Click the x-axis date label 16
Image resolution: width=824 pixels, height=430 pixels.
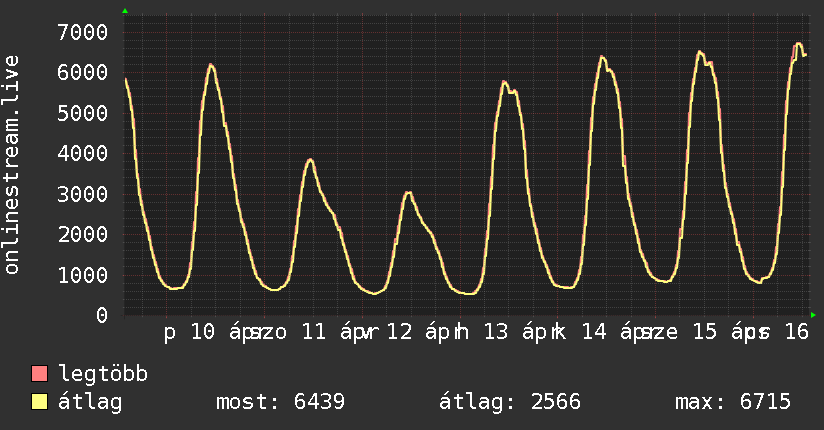797,332
